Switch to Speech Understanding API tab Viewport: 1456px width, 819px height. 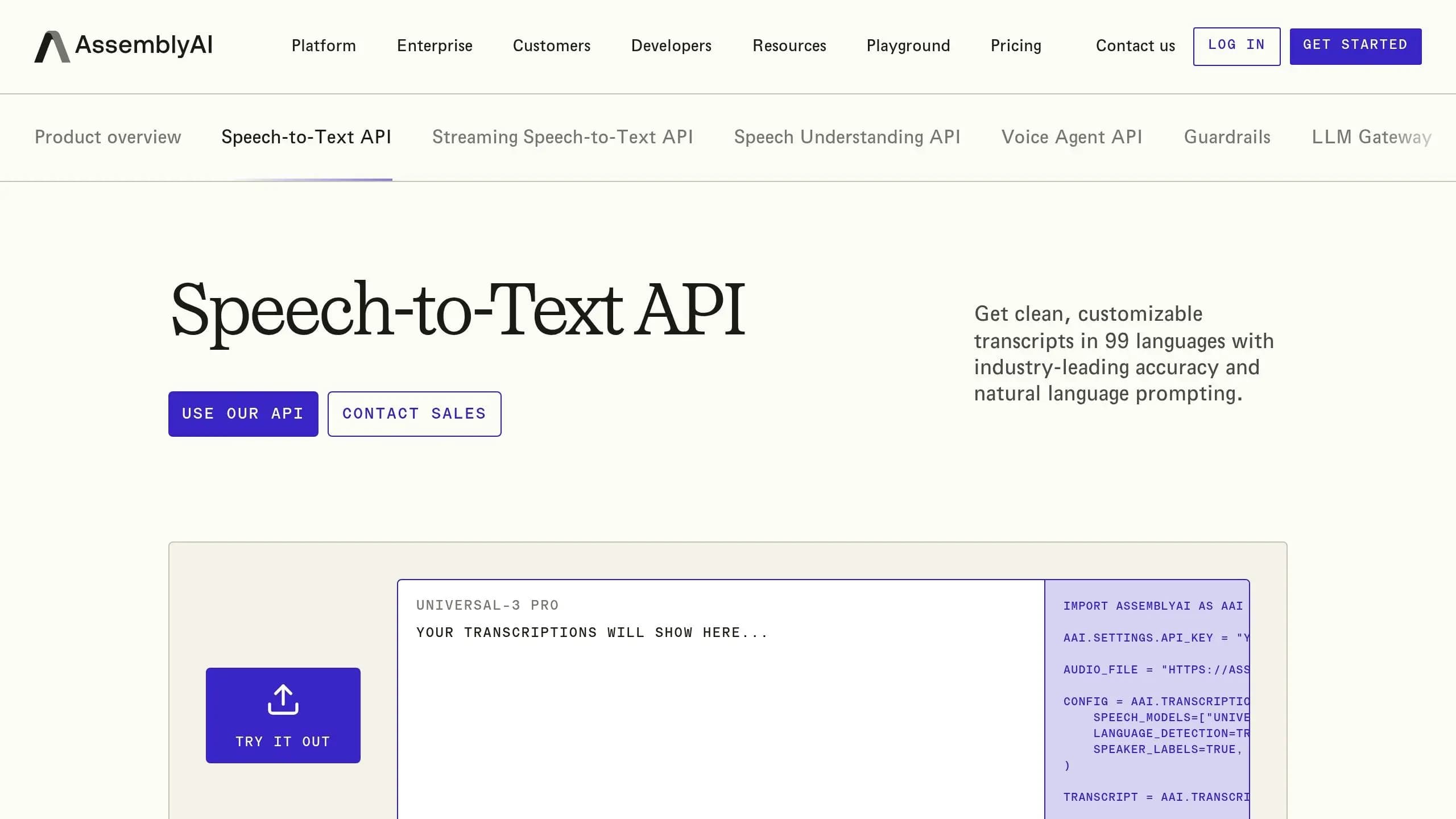click(x=847, y=137)
